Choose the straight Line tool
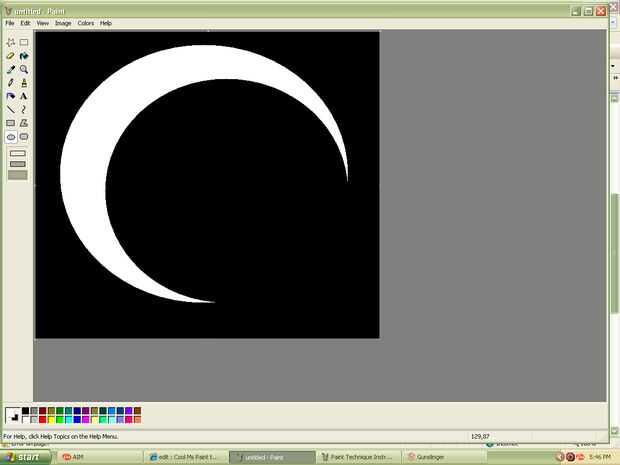 (x=11, y=110)
